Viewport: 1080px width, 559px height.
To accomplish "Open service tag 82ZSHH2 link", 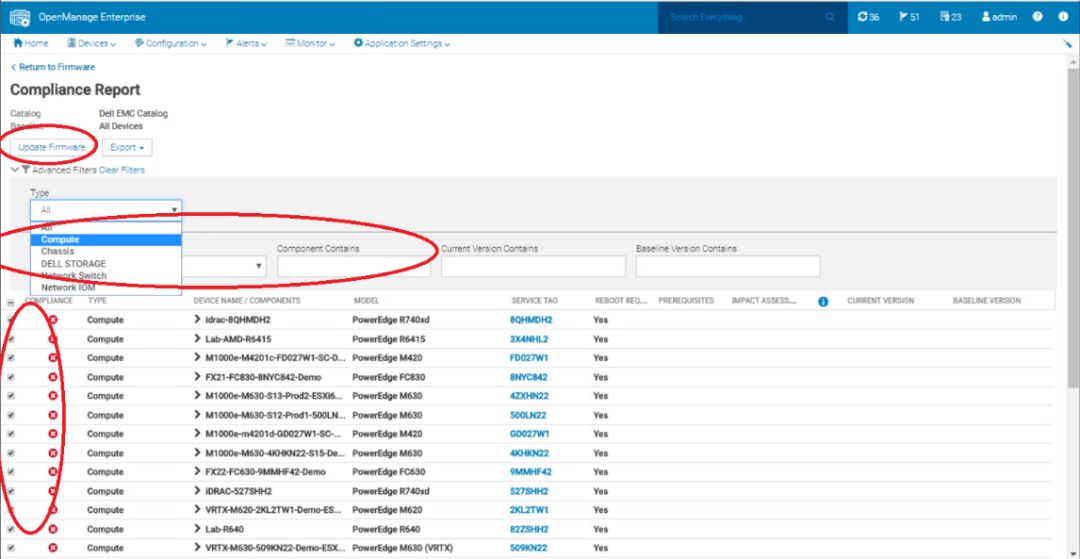I will [529, 529].
